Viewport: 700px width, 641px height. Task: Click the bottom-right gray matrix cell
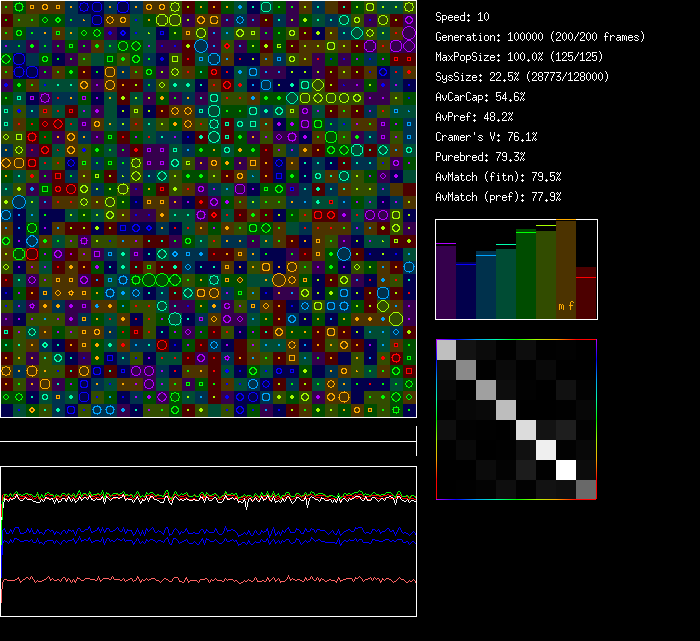[586, 489]
